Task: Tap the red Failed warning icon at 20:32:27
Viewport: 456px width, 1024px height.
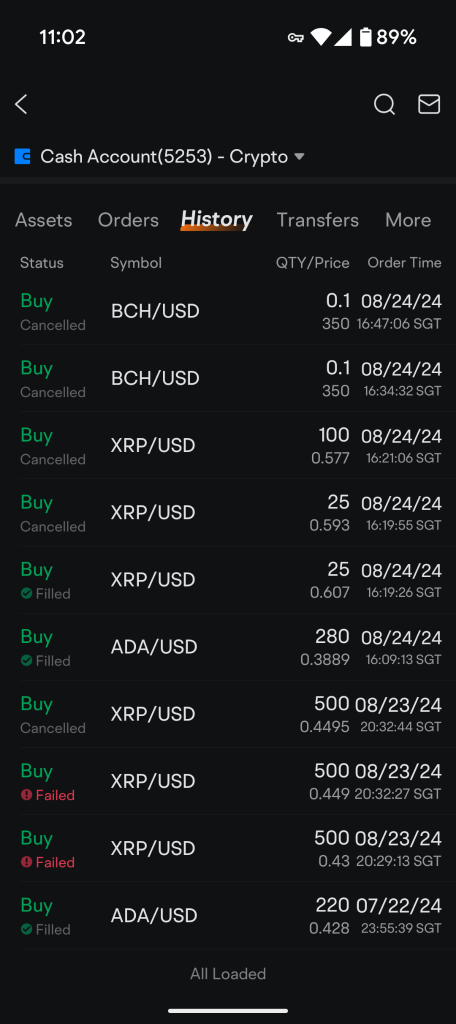Action: (26, 795)
